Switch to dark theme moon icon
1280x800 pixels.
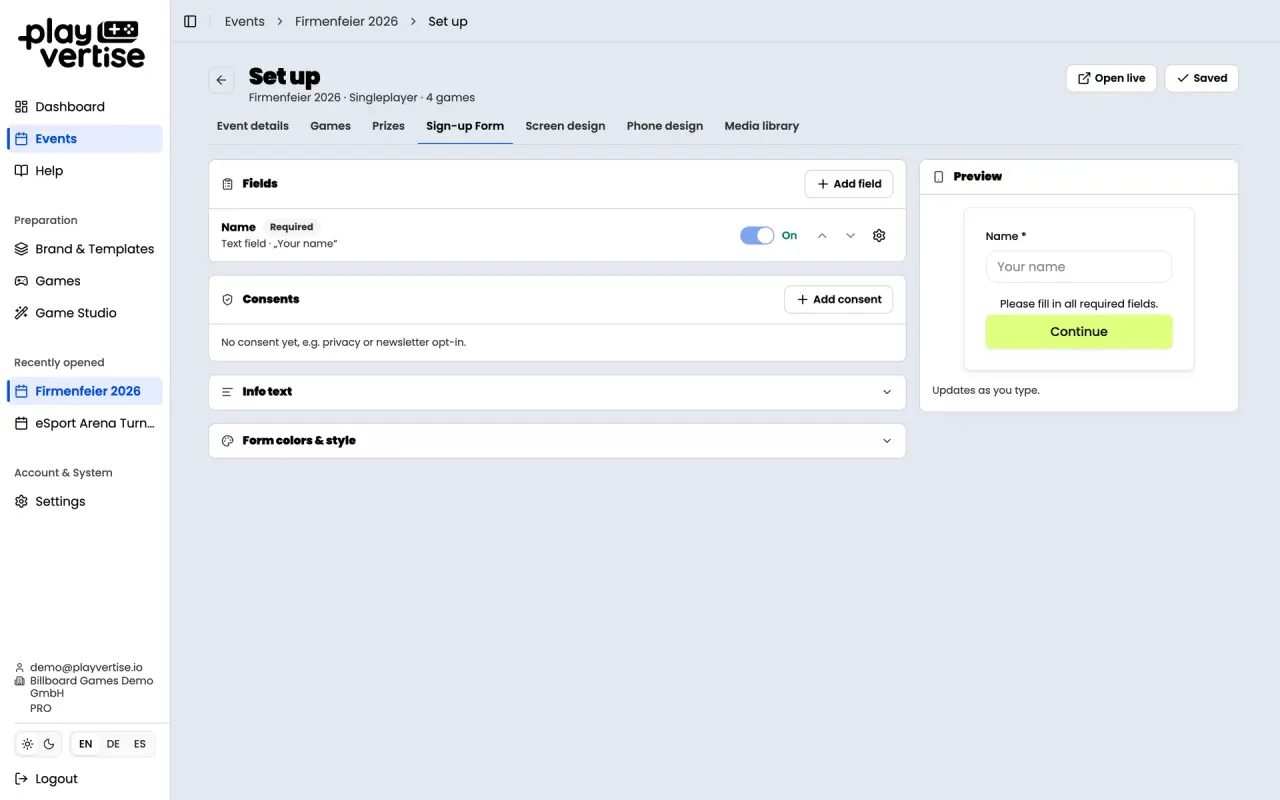49,744
